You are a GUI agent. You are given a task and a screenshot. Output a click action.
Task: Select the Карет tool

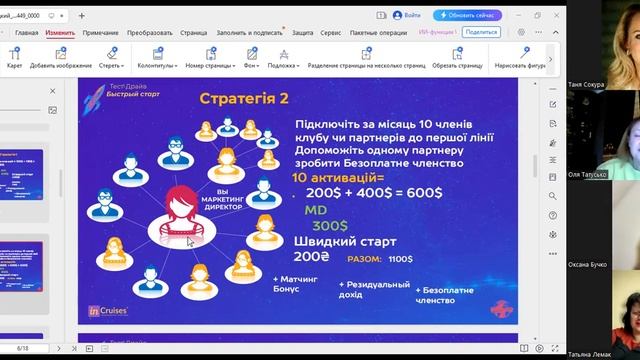(14, 57)
